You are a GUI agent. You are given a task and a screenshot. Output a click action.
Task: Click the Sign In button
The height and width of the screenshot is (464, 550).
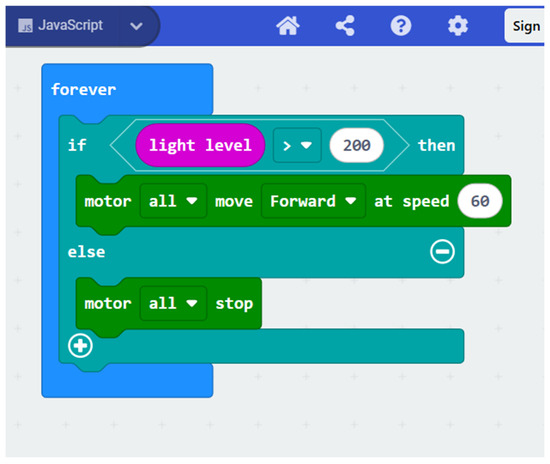point(525,26)
